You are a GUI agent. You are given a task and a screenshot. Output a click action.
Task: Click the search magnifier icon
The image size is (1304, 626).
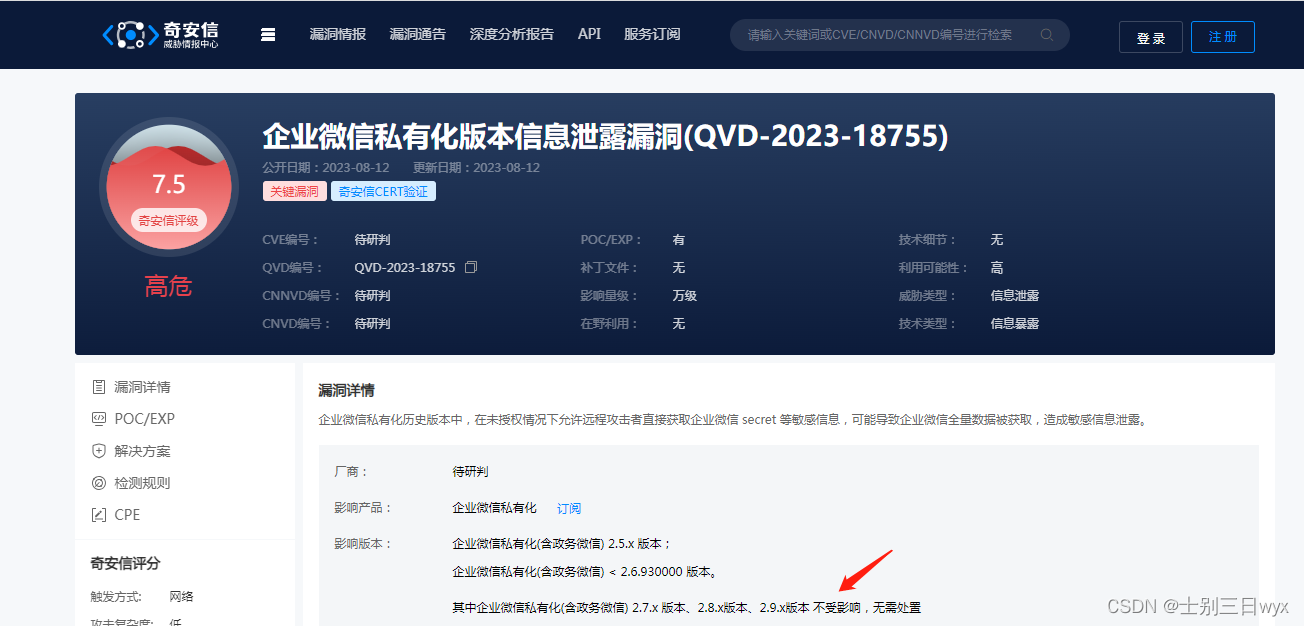click(x=1047, y=35)
